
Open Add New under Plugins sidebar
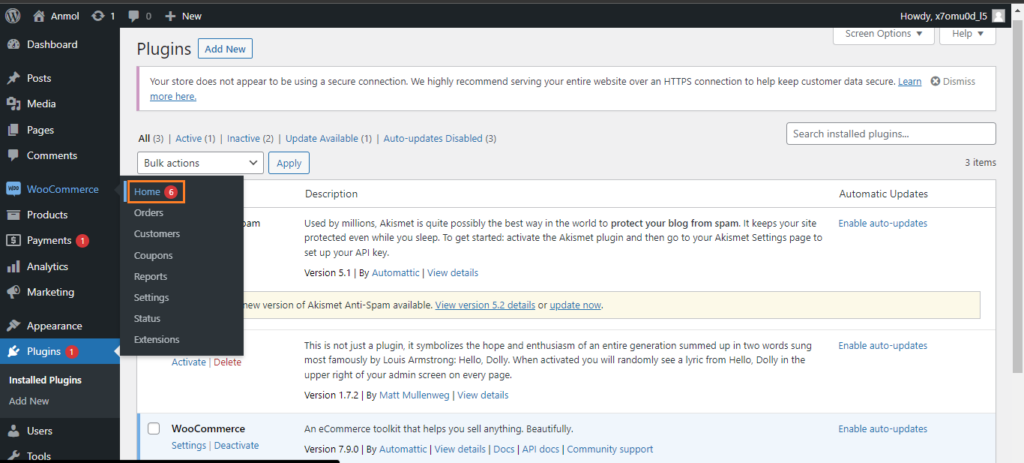(x=29, y=401)
